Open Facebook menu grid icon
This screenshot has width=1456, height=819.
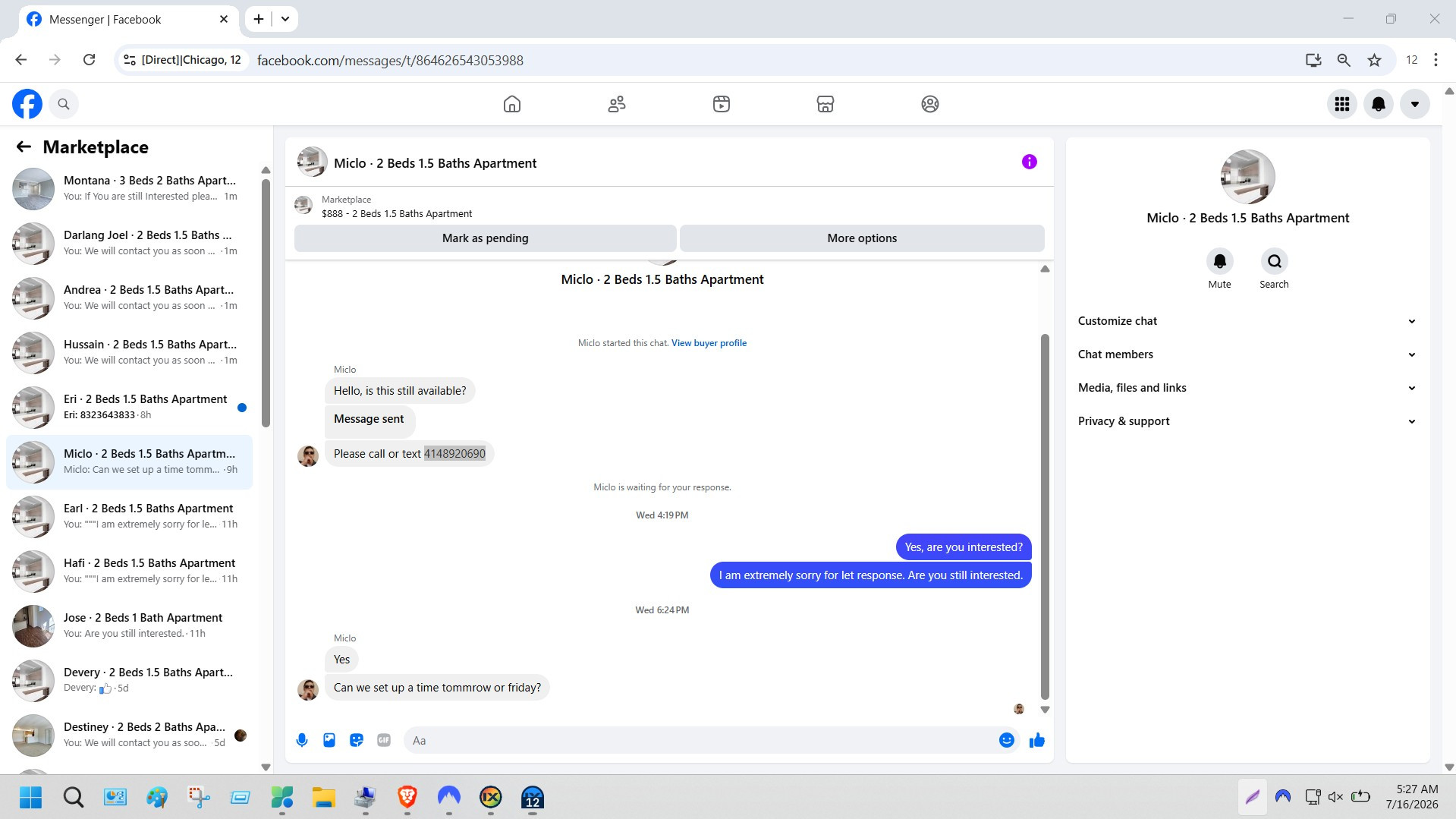[1342, 104]
